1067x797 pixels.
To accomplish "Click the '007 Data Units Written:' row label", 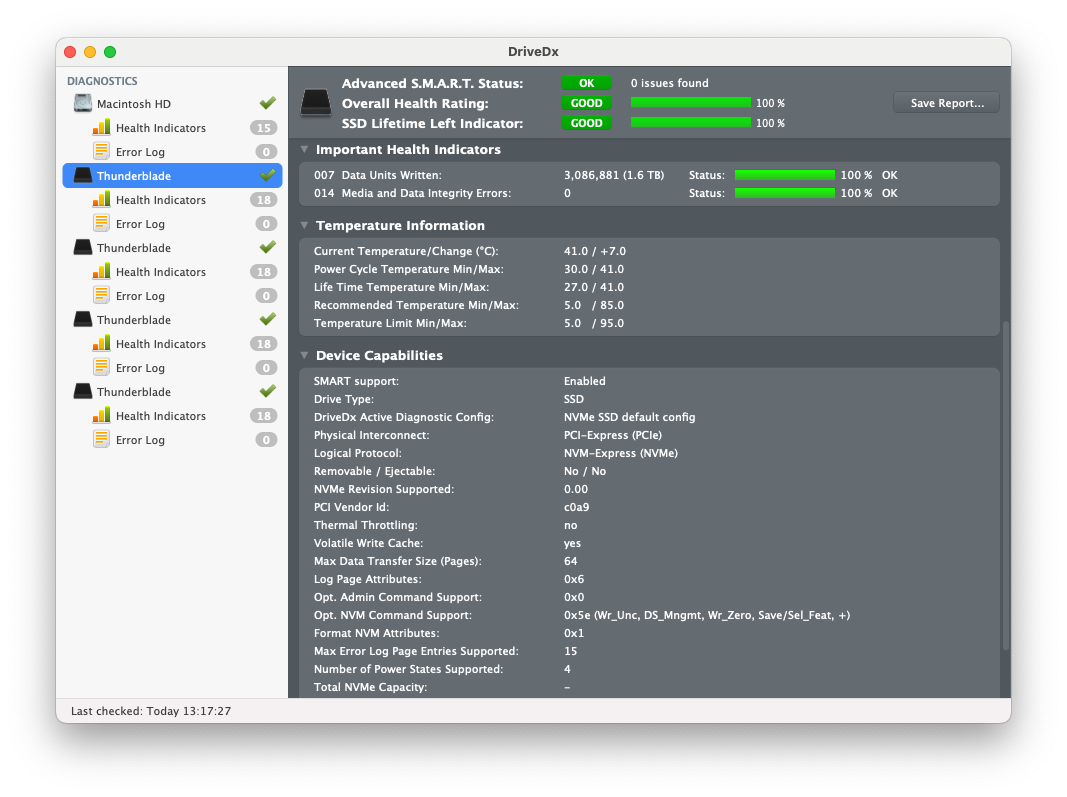I will (378, 176).
